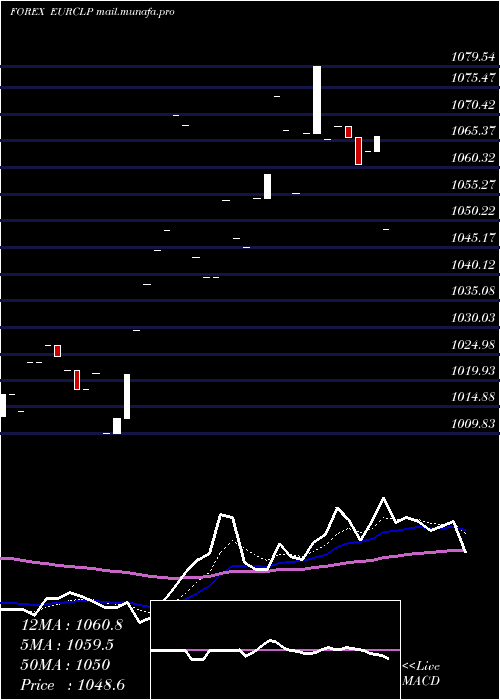The image size is (500, 700).
Task: Click the tallest white candlestick reaching 1079.54
Action: pos(317,100)
